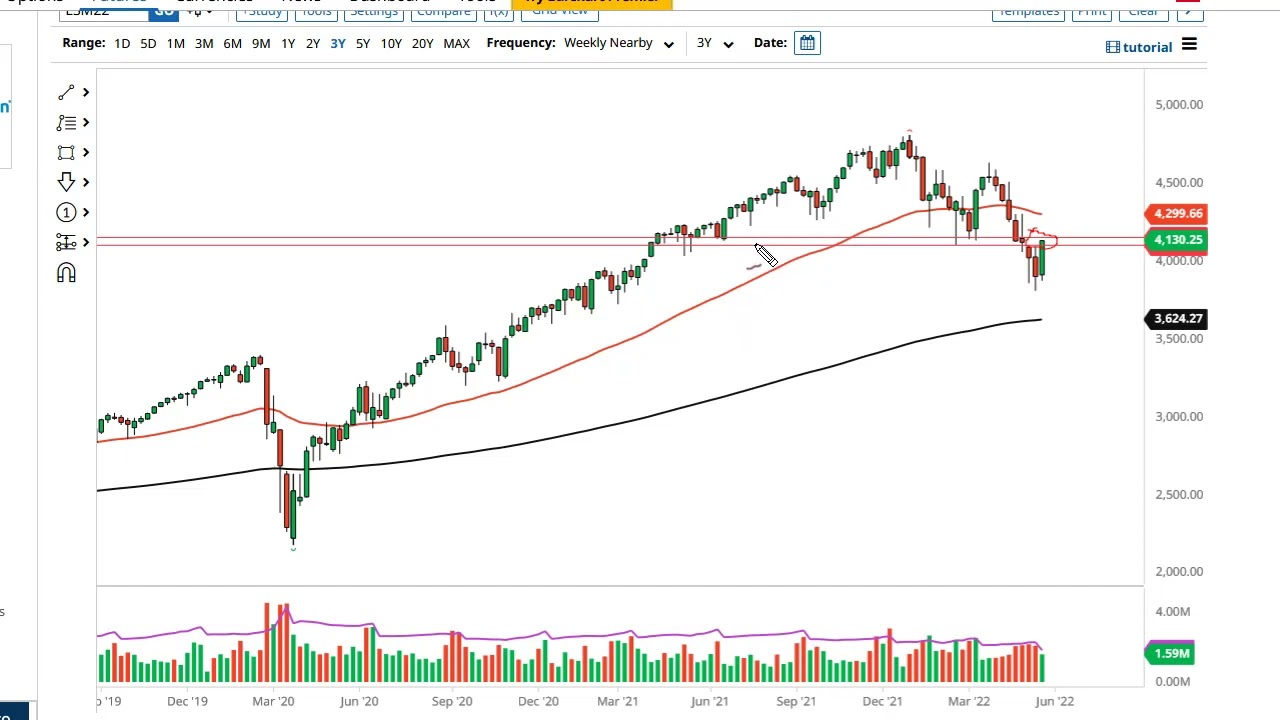Image resolution: width=1280 pixels, height=720 pixels.
Task: Expand the arrow markers tool group
Action: click(x=86, y=182)
